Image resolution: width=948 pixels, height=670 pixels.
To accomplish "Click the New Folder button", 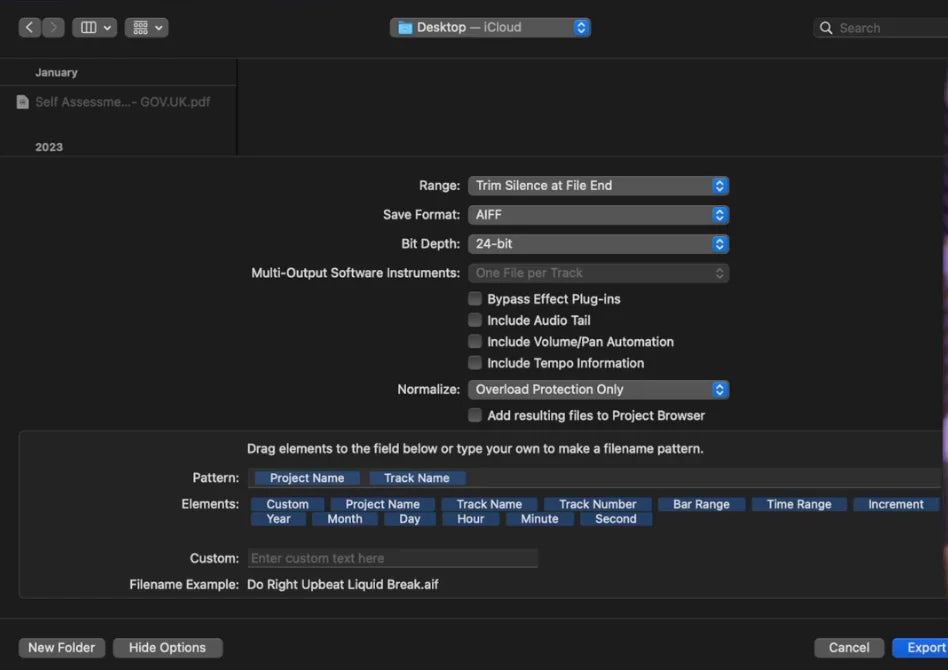I will pyautogui.click(x=62, y=648).
